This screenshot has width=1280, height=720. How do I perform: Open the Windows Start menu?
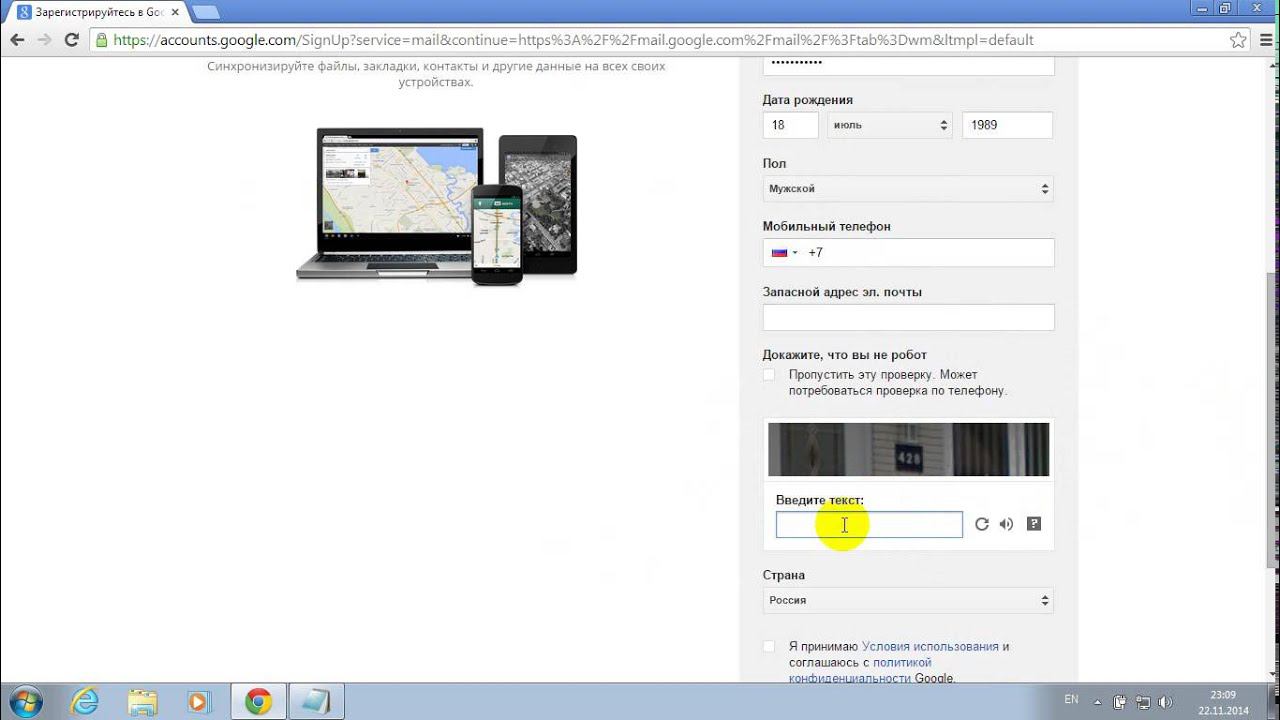25,702
